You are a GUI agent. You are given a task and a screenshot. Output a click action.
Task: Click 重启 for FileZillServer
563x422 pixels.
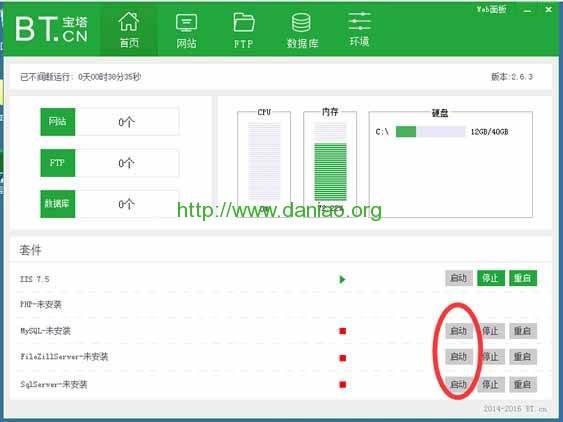pos(523,357)
